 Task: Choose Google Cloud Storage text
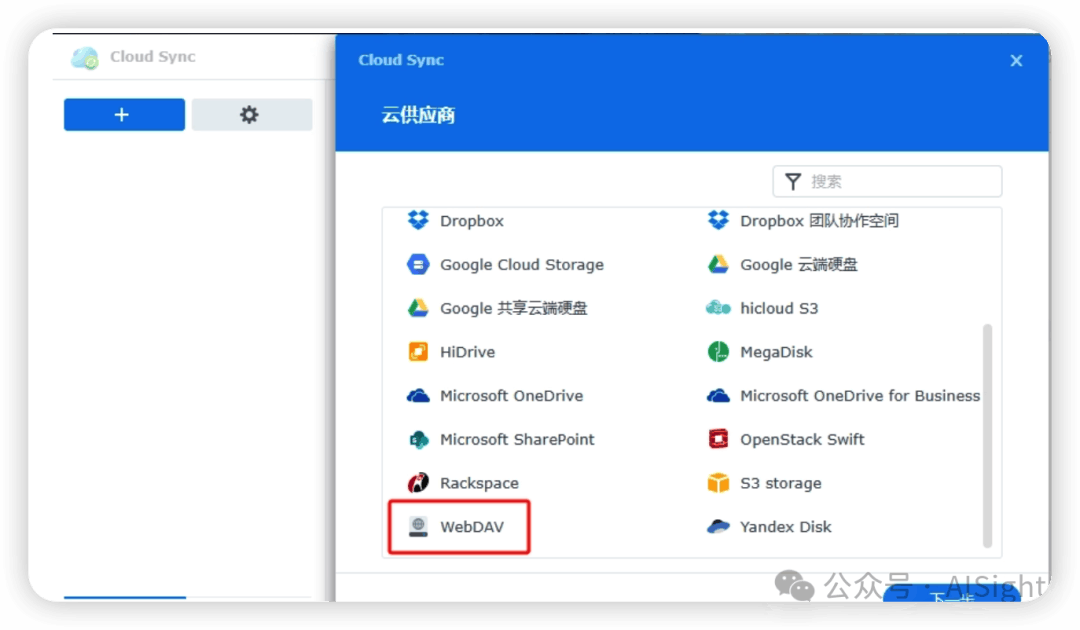click(521, 264)
